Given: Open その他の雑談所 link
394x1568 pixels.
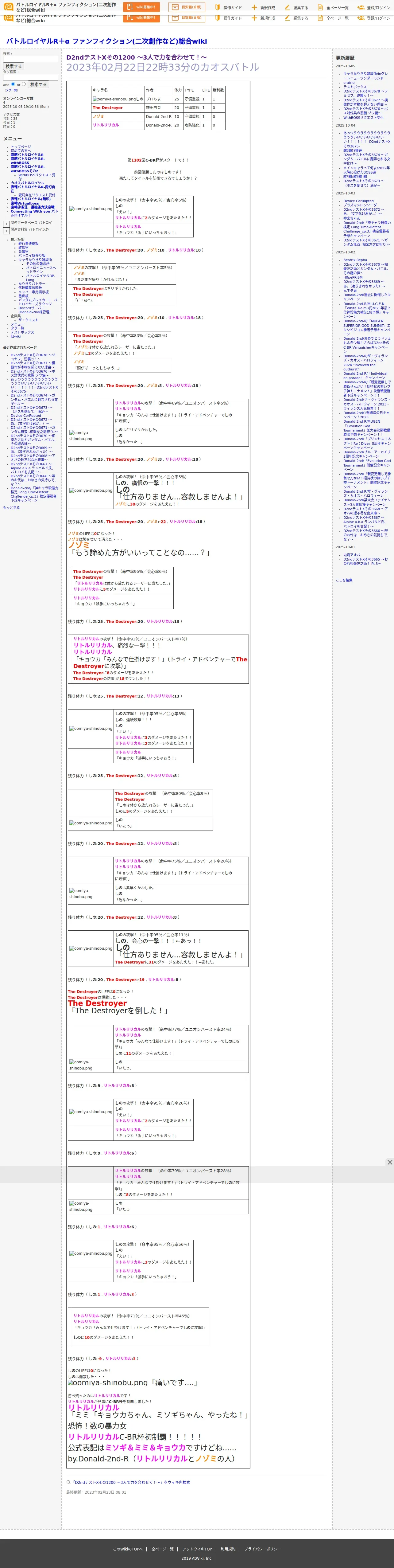Looking at the screenshot, I should [x=38, y=264].
